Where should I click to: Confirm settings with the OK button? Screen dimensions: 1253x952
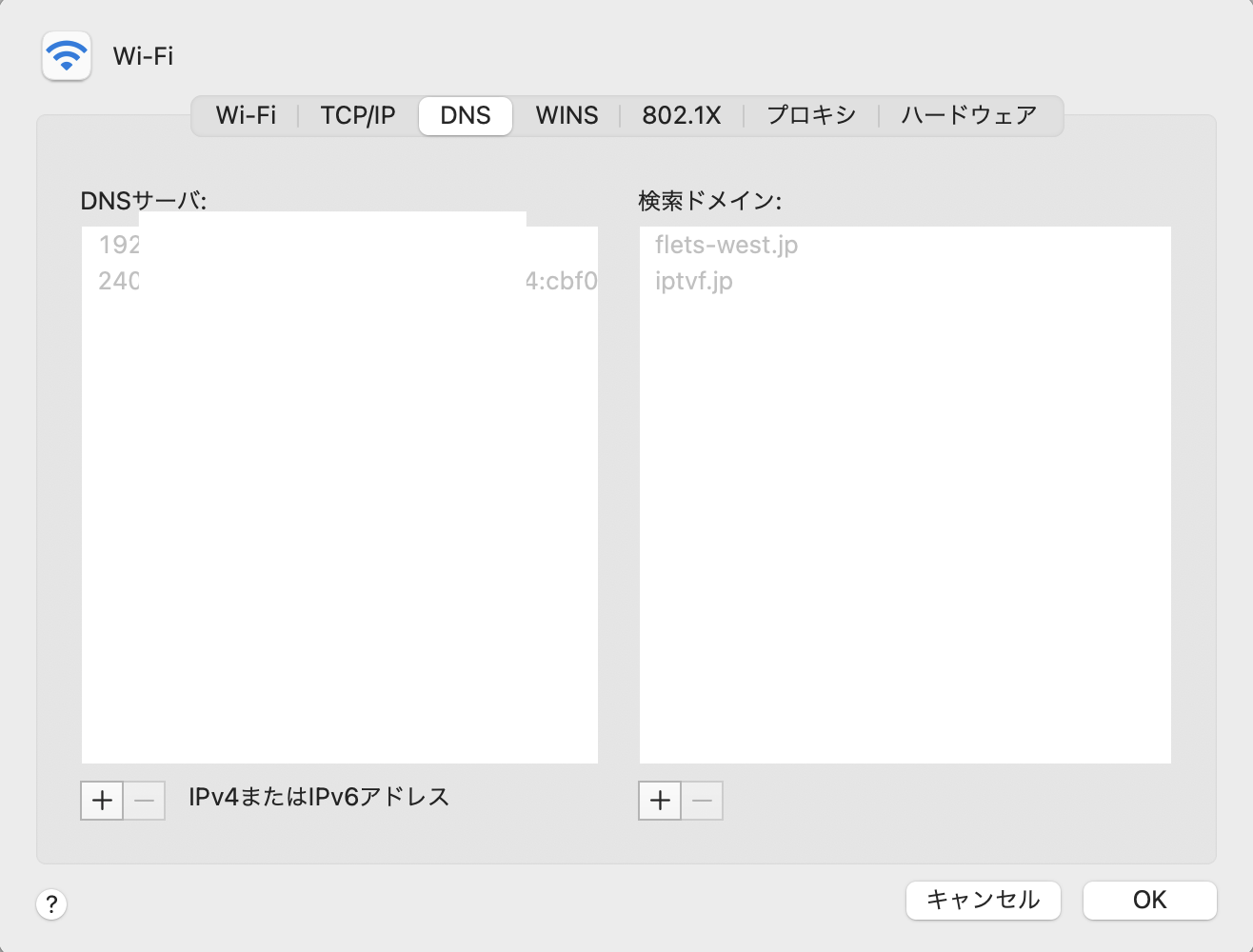point(1149,900)
